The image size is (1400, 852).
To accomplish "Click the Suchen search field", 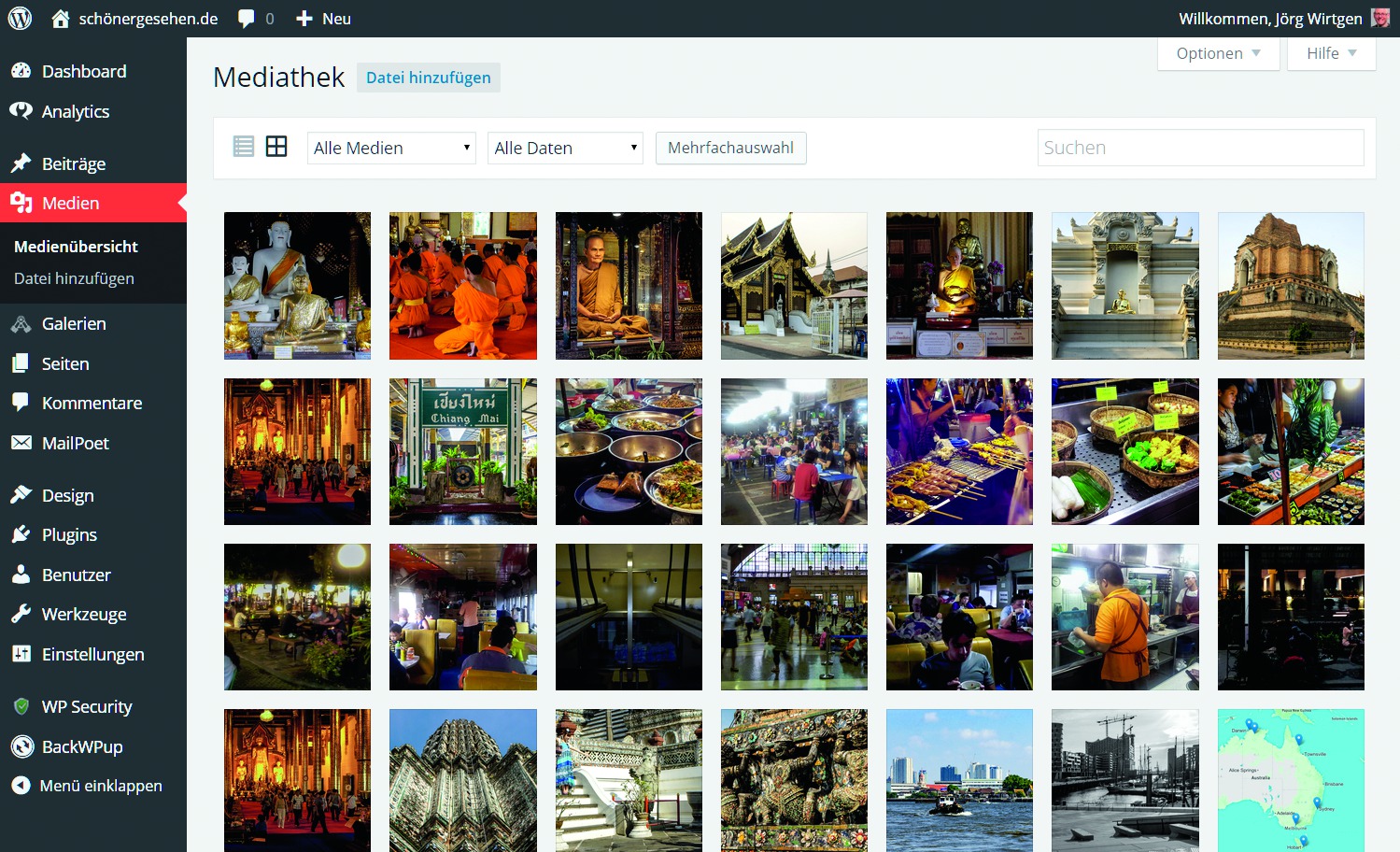I will [x=1200, y=148].
